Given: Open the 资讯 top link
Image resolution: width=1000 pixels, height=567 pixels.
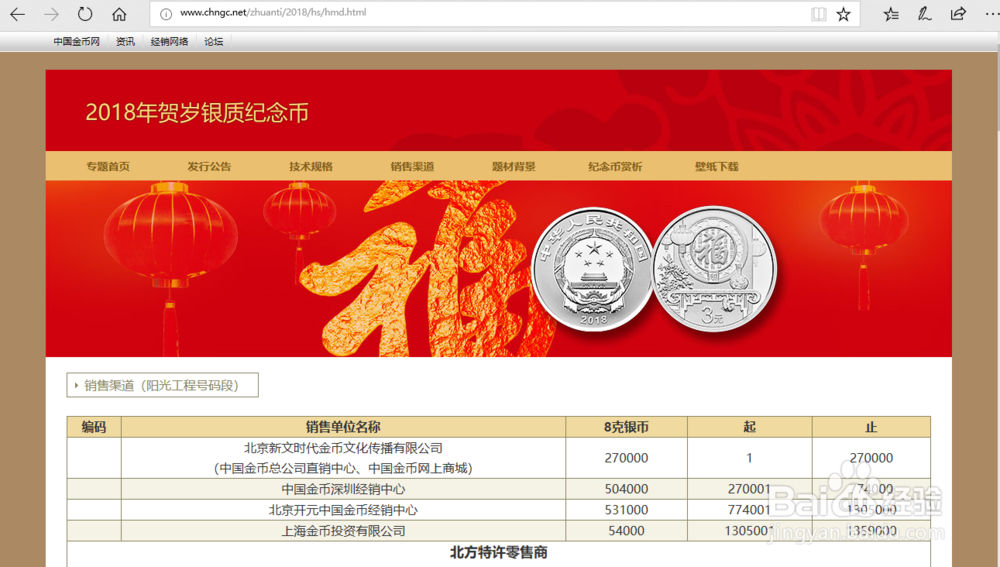Looking at the screenshot, I should click(125, 41).
